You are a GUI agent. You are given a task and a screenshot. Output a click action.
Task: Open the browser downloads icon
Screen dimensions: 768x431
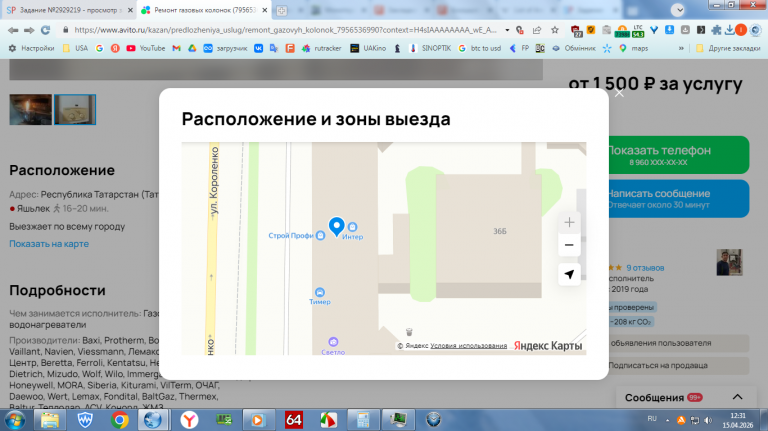729,30
